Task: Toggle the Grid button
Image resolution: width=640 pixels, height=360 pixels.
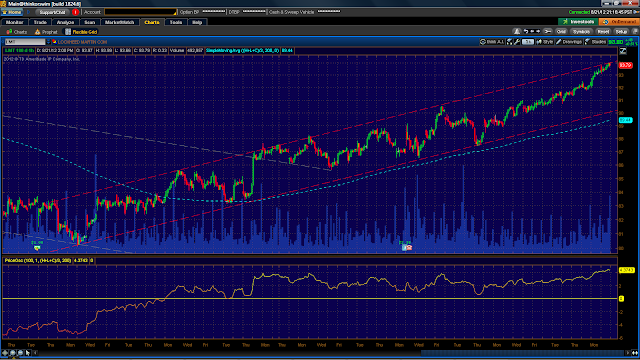Action: click(x=561, y=31)
